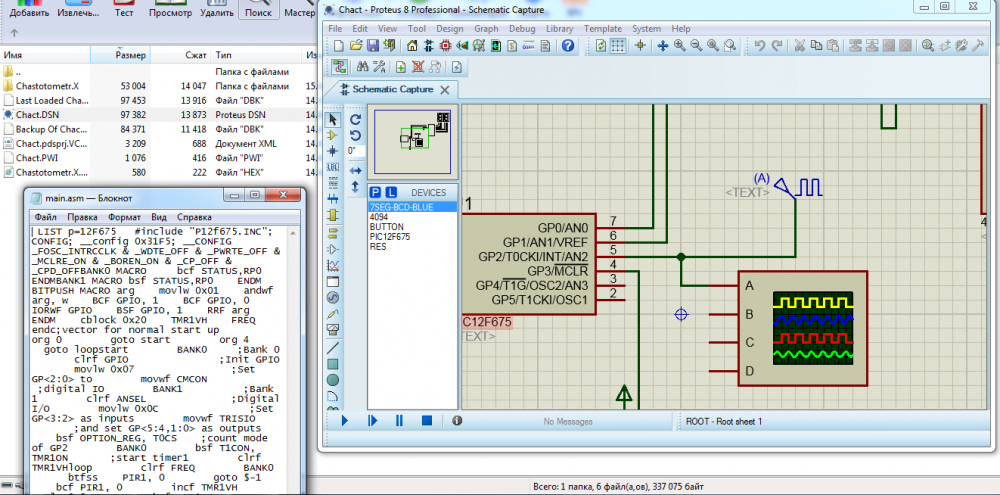Stop the simulation with the square button
The width and height of the screenshot is (1000, 495).
tap(426, 421)
